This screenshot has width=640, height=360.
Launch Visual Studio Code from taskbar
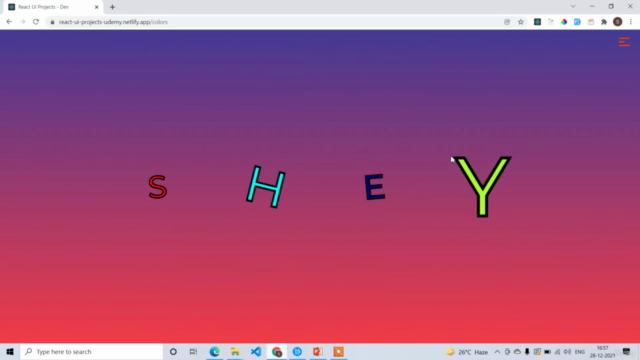tap(256, 351)
